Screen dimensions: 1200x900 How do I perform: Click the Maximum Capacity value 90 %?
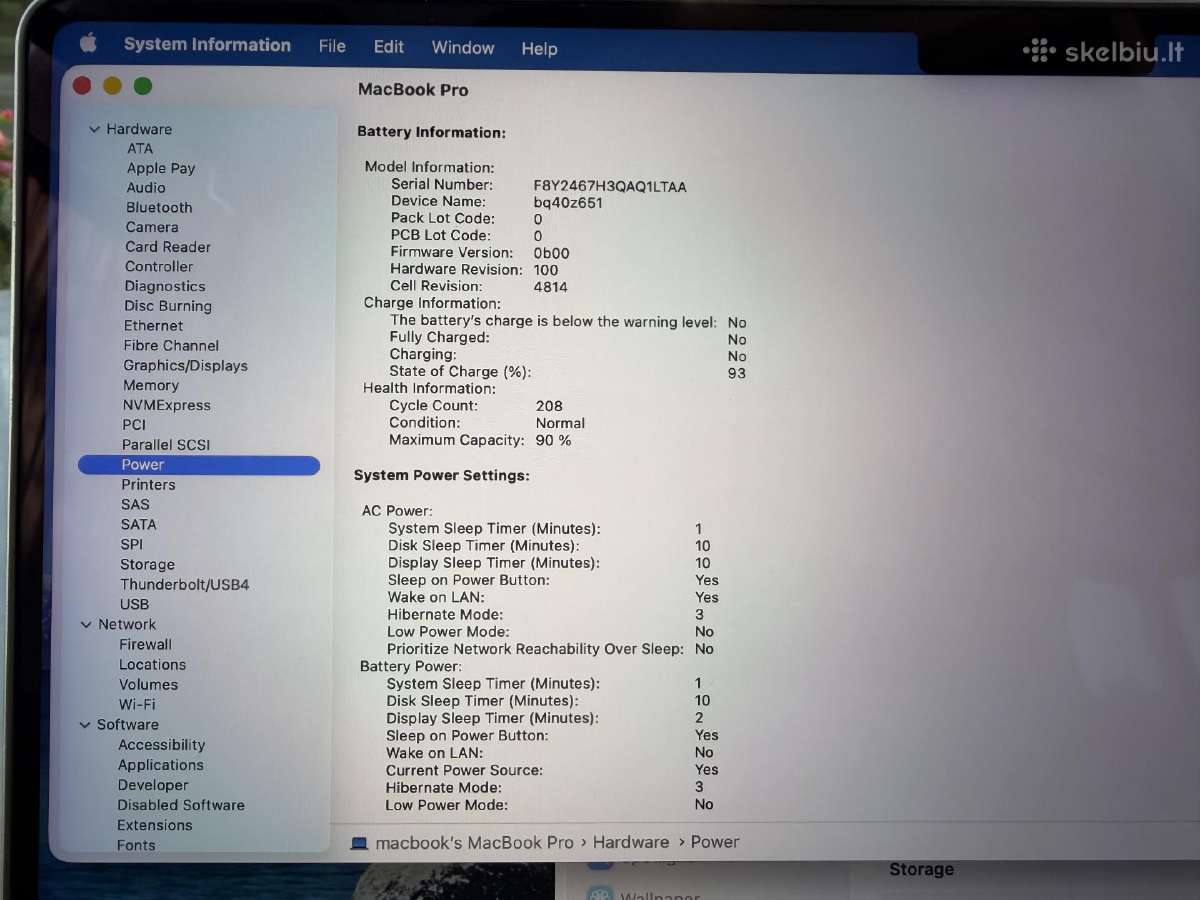[553, 440]
